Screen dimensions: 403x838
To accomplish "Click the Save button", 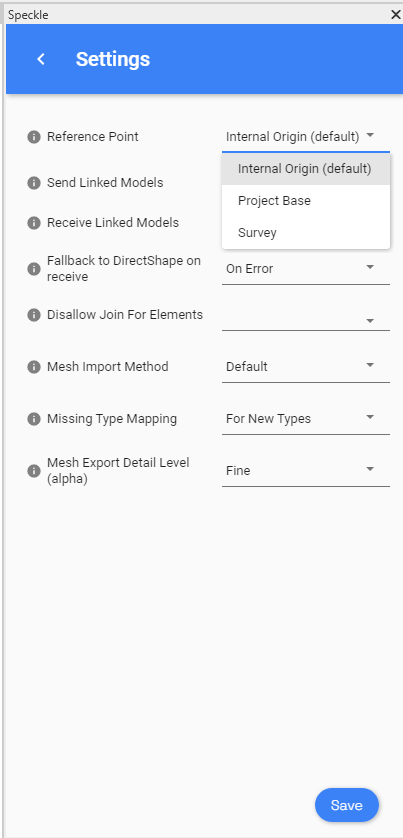I will 347,805.
